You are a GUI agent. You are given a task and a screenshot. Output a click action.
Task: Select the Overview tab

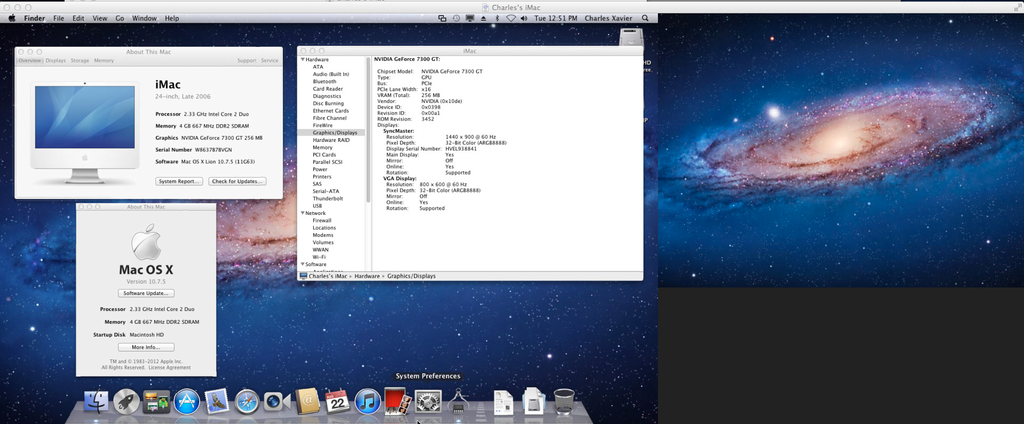click(x=29, y=60)
